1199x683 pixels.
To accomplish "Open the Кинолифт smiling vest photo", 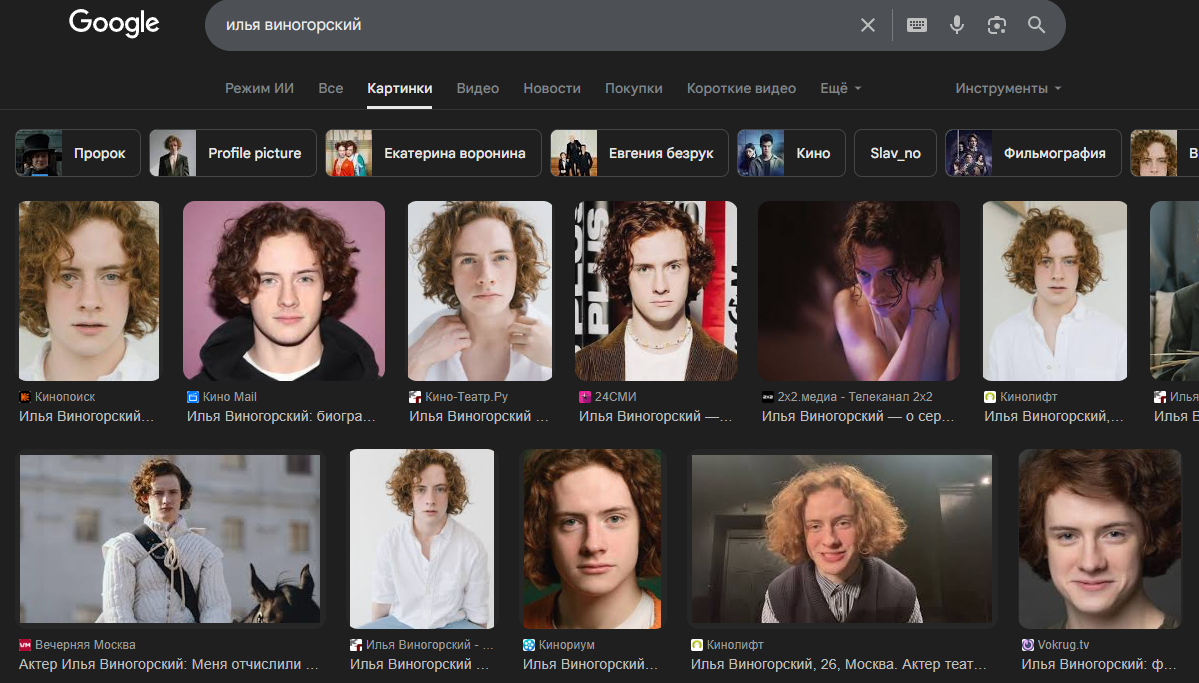I will coord(842,538).
